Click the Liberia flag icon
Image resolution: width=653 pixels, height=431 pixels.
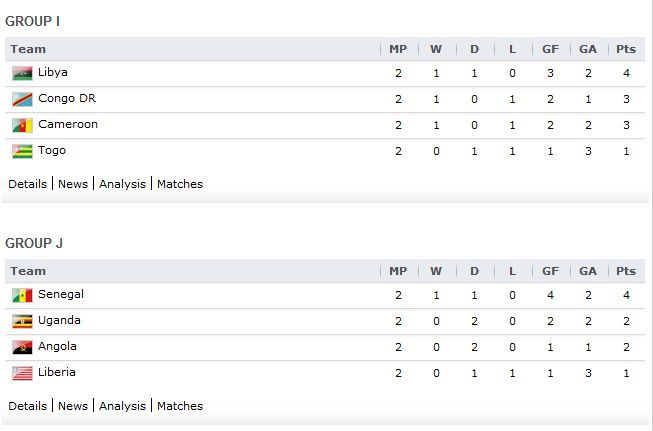(x=22, y=374)
